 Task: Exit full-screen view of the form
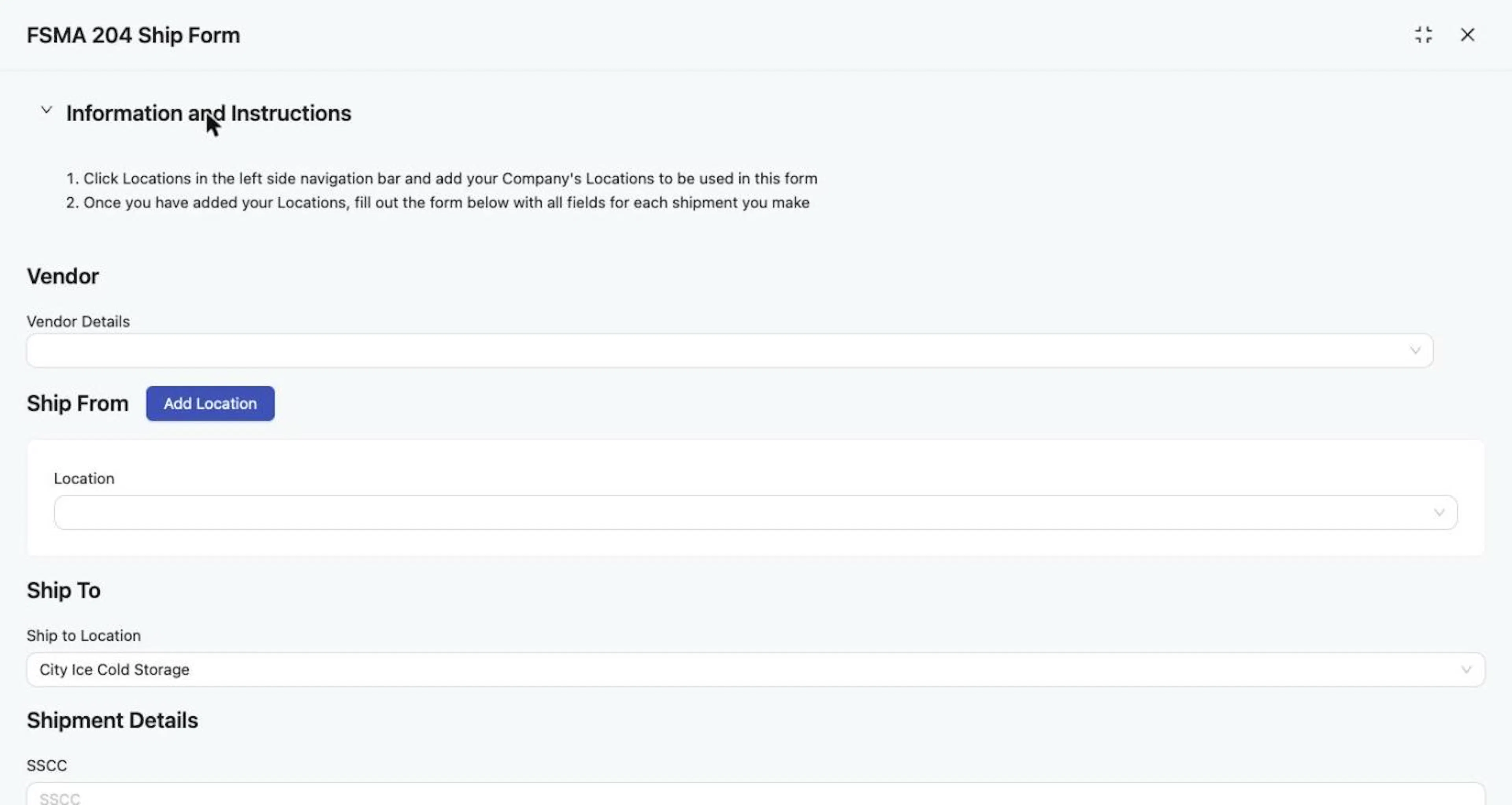point(1423,35)
